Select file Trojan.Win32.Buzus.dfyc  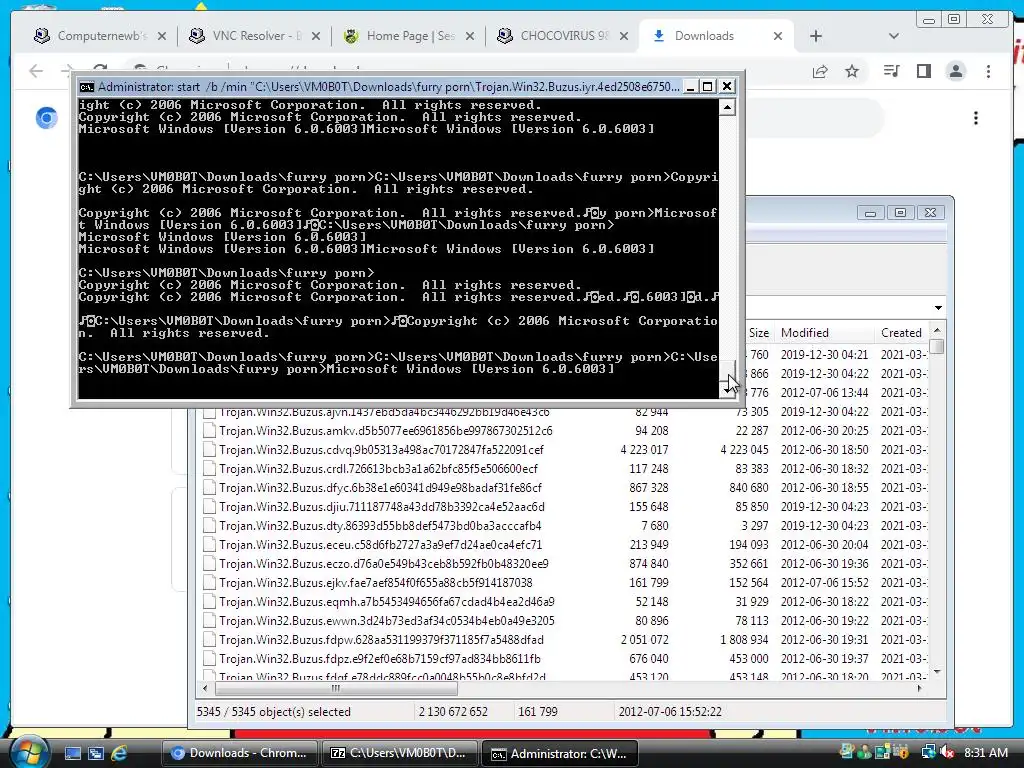point(380,488)
